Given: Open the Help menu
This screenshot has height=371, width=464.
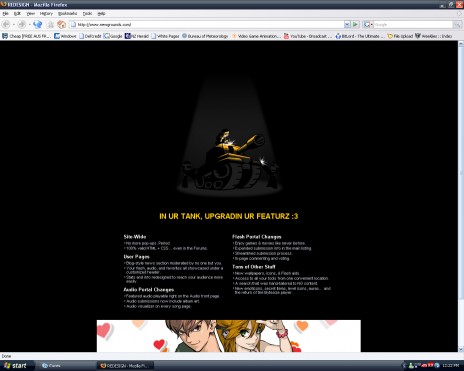Looking at the screenshot, I should (x=101, y=14).
